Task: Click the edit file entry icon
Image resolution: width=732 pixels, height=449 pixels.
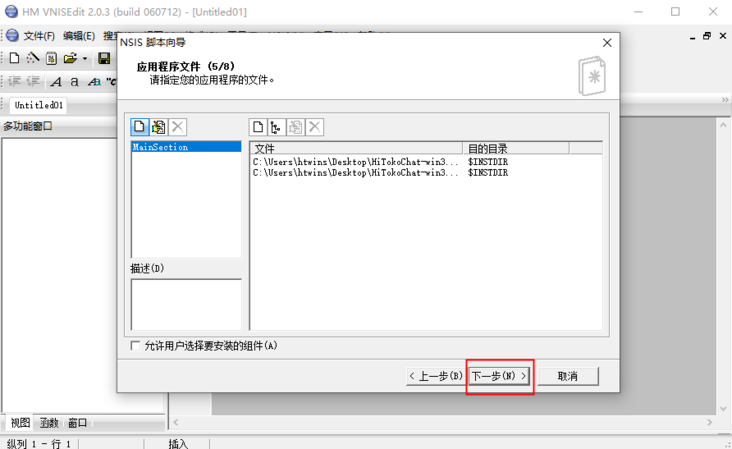Action: pos(296,126)
